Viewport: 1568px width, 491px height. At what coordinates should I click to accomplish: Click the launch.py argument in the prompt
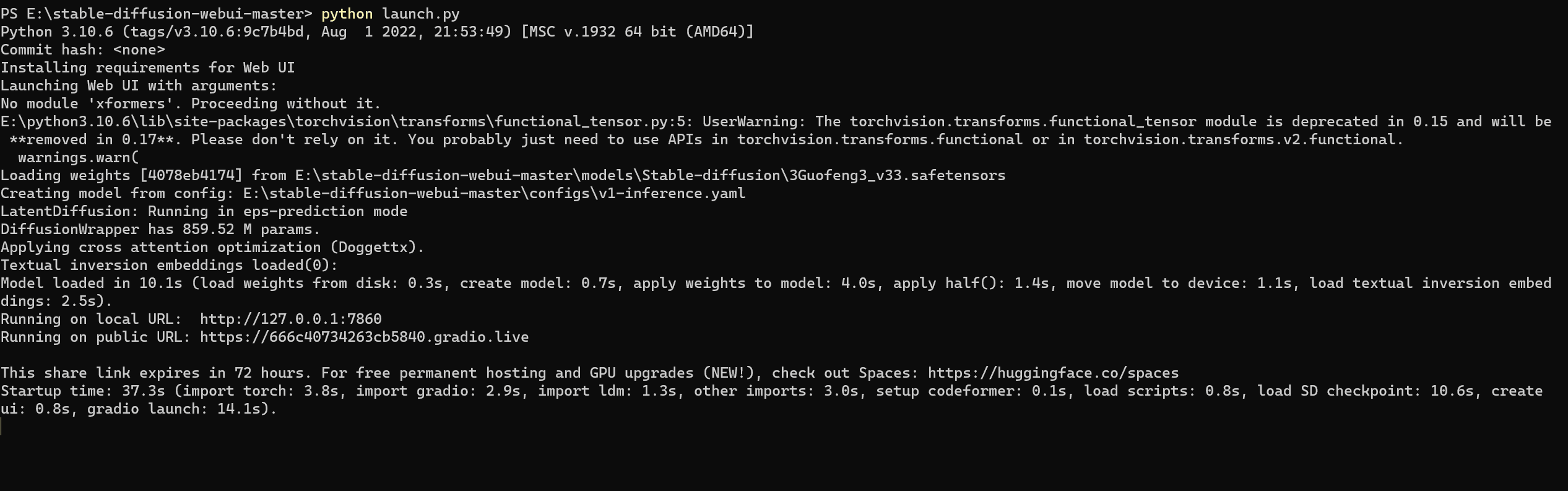pyautogui.click(x=420, y=14)
